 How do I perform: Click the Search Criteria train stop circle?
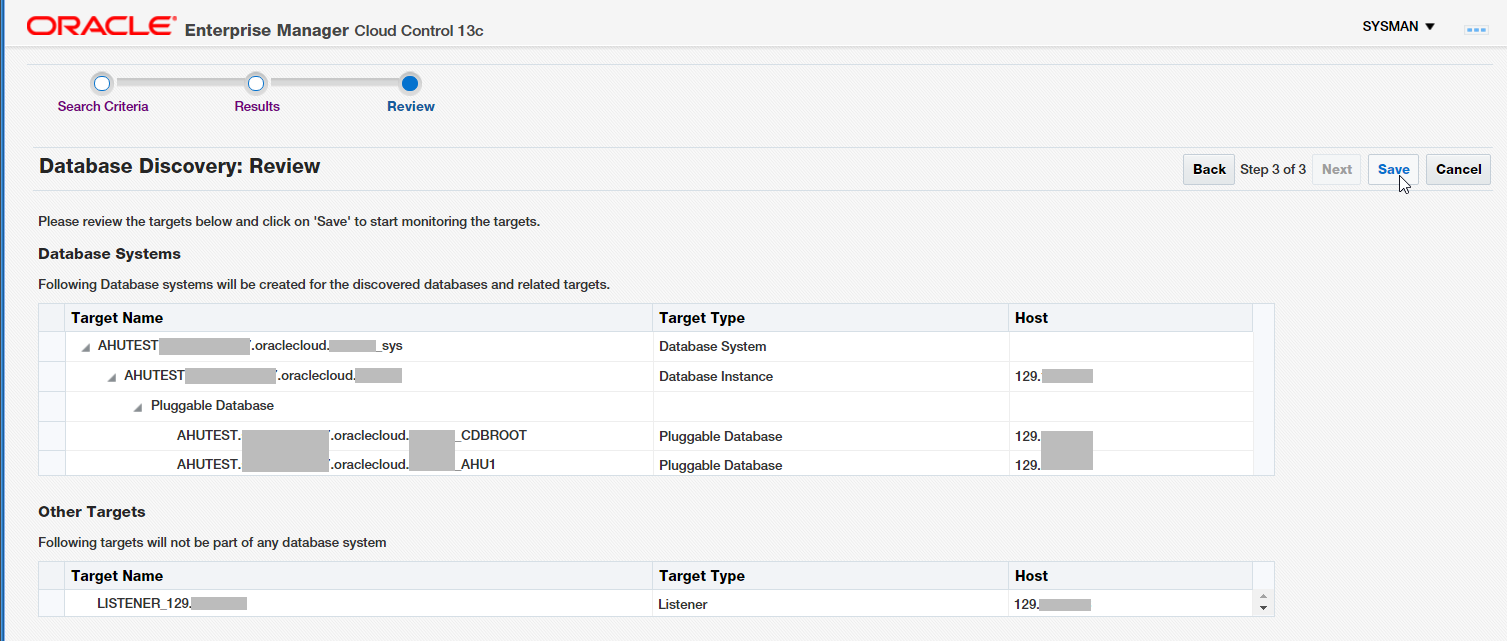(x=101, y=83)
